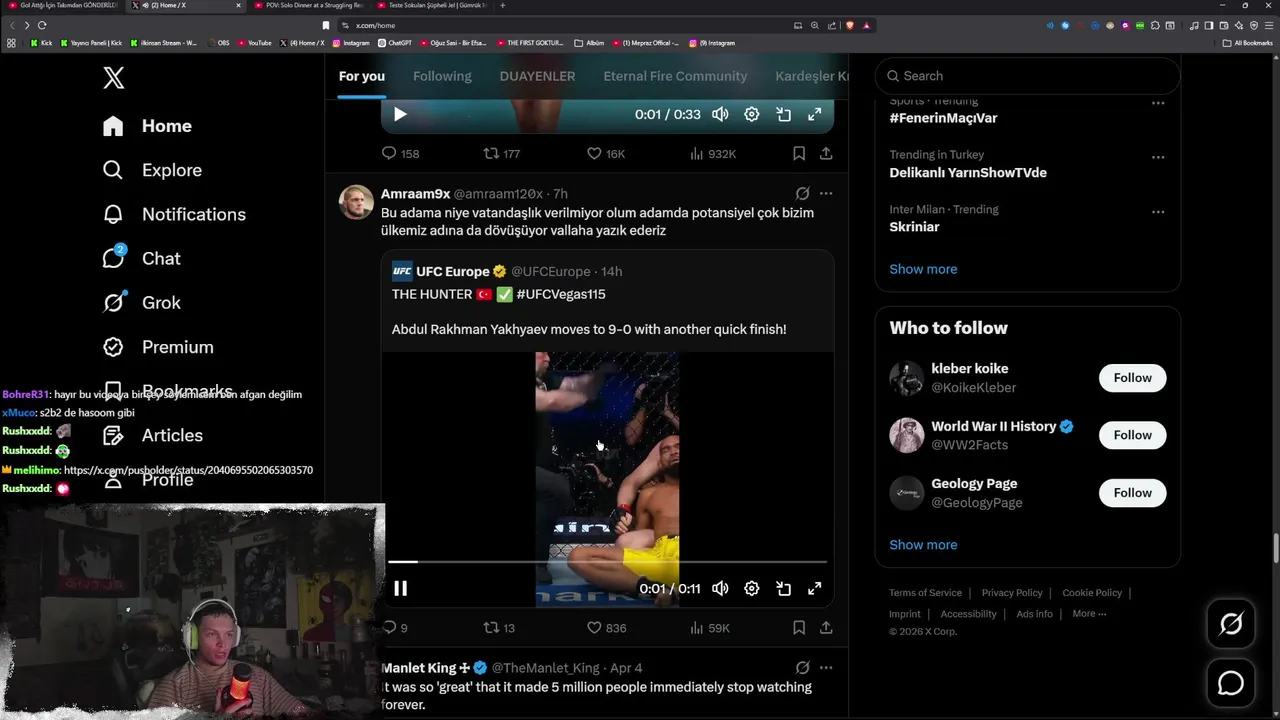Image resolution: width=1280 pixels, height=720 pixels.
Task: Open All Bookmarks folder
Action: pos(1248,43)
